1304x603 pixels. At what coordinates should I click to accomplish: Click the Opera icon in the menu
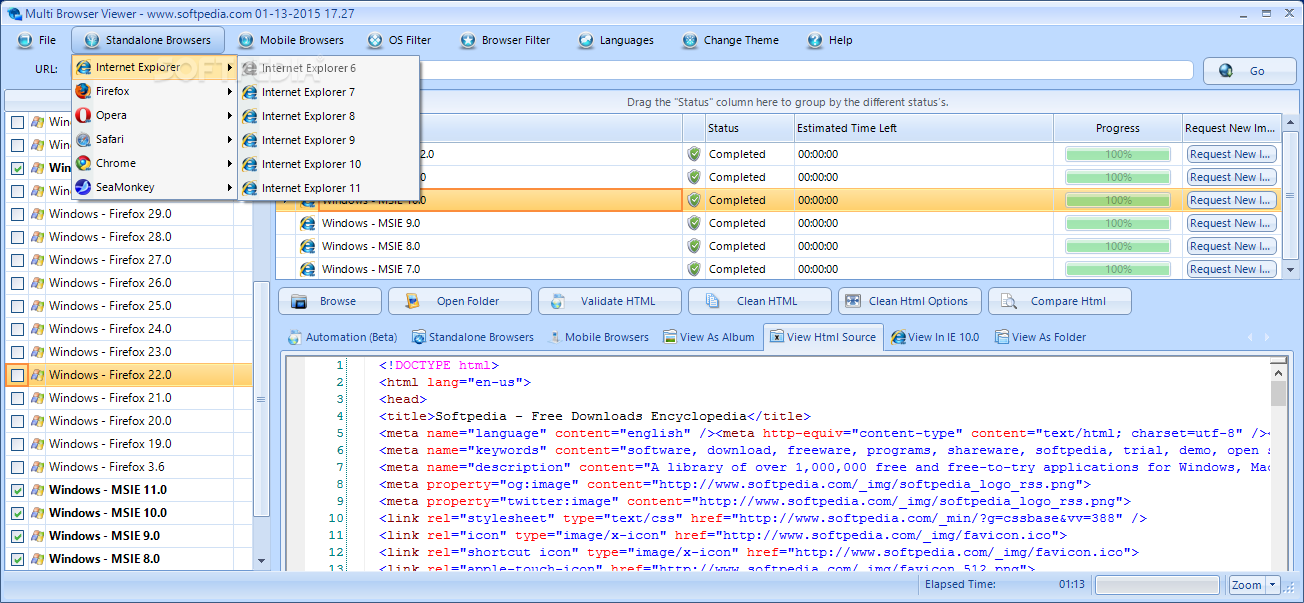pos(83,115)
